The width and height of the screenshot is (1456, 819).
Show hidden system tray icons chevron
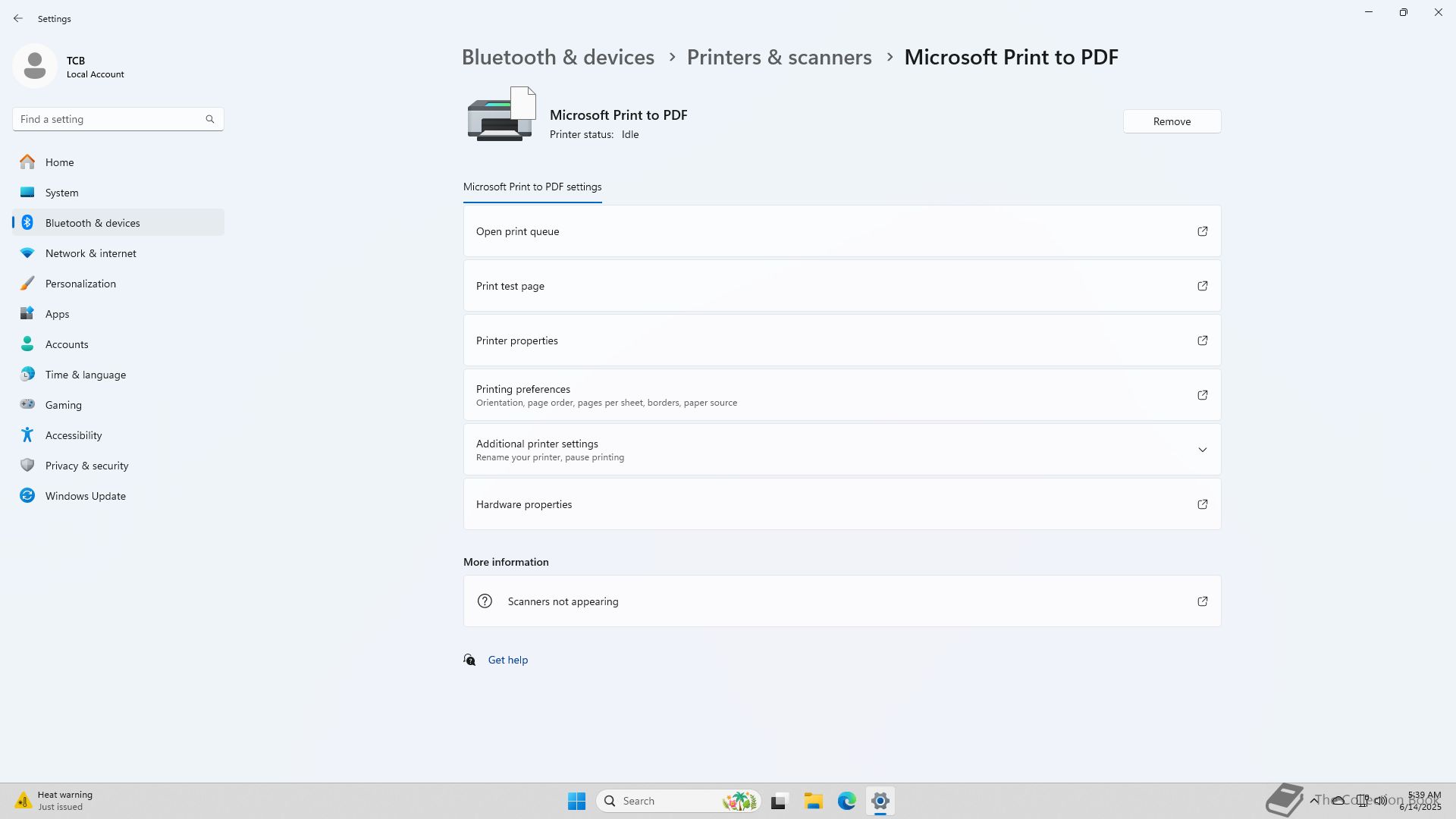click(x=1313, y=800)
